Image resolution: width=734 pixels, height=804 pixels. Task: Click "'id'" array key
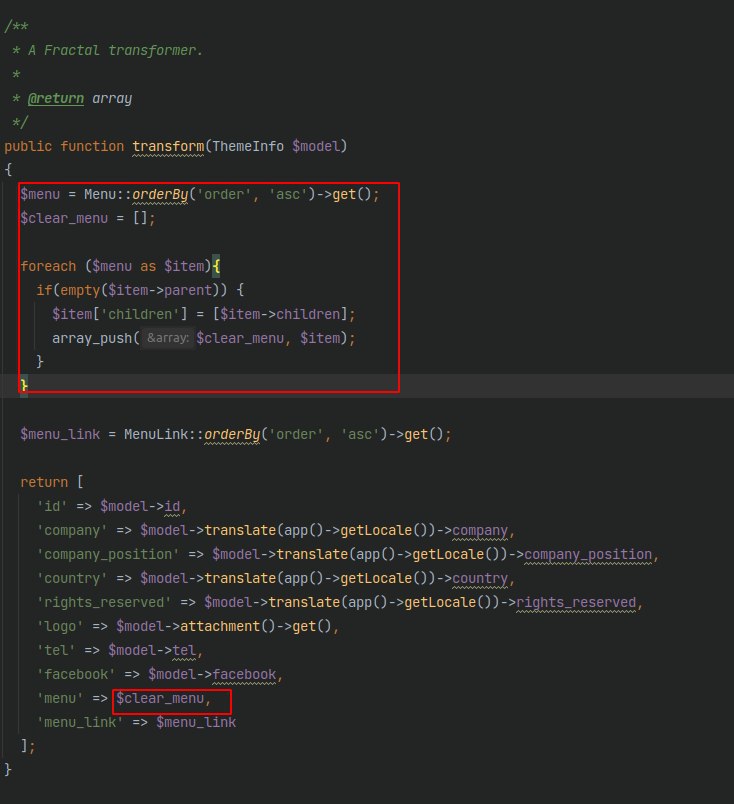(x=52, y=507)
